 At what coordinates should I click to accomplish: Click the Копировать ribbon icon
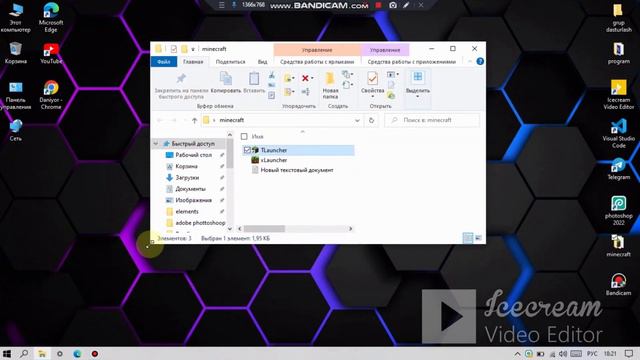click(226, 78)
